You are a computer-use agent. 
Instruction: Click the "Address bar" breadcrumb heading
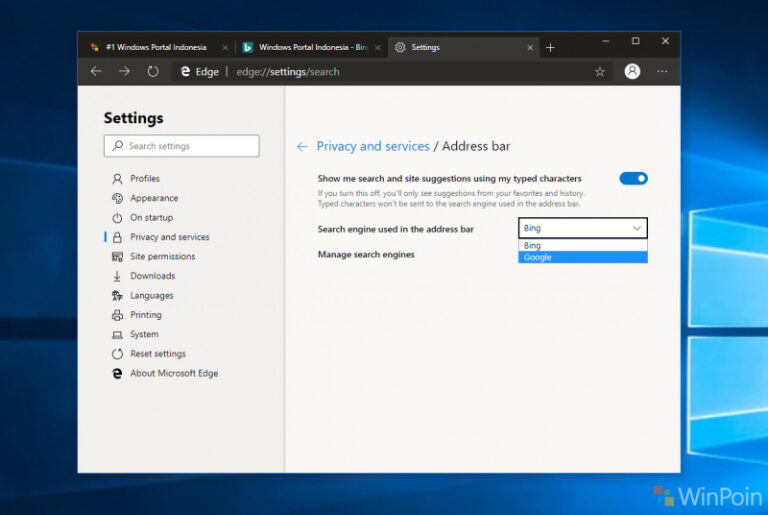pyautogui.click(x=476, y=146)
